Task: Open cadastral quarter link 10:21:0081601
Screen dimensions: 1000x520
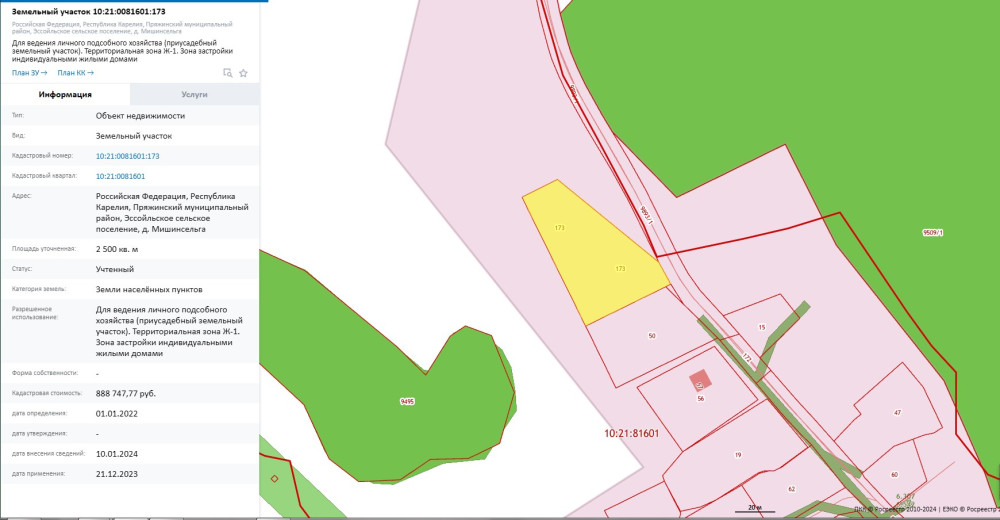Action: [120, 176]
